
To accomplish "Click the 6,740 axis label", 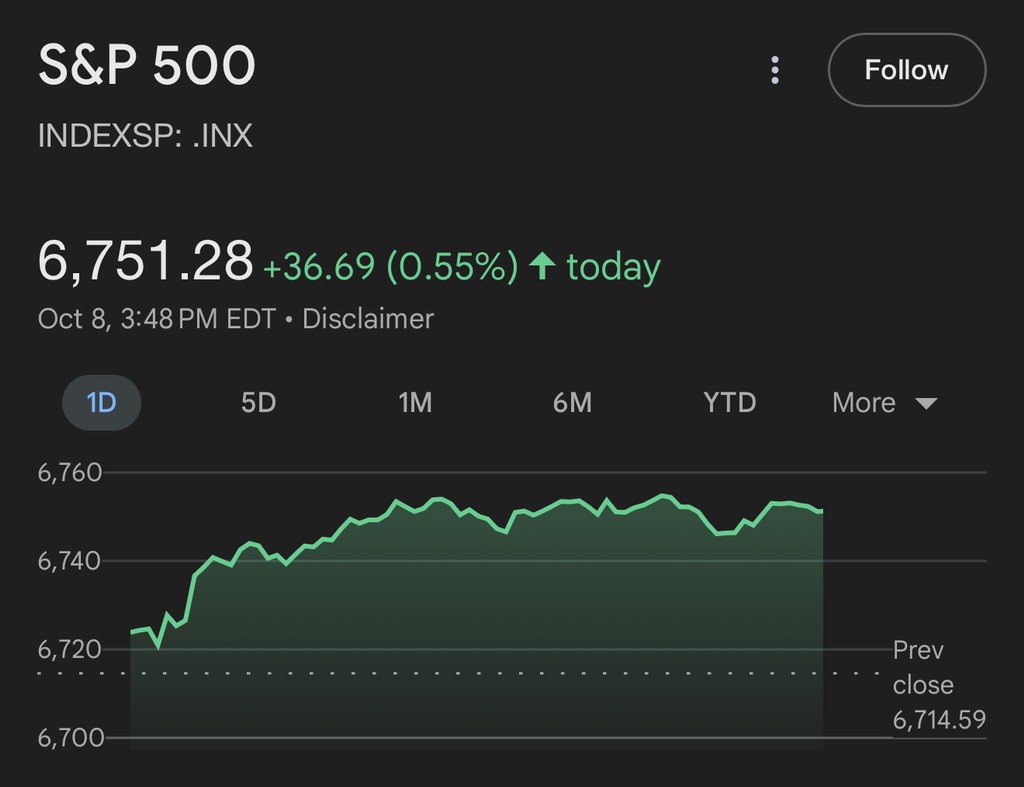I will (x=70, y=561).
